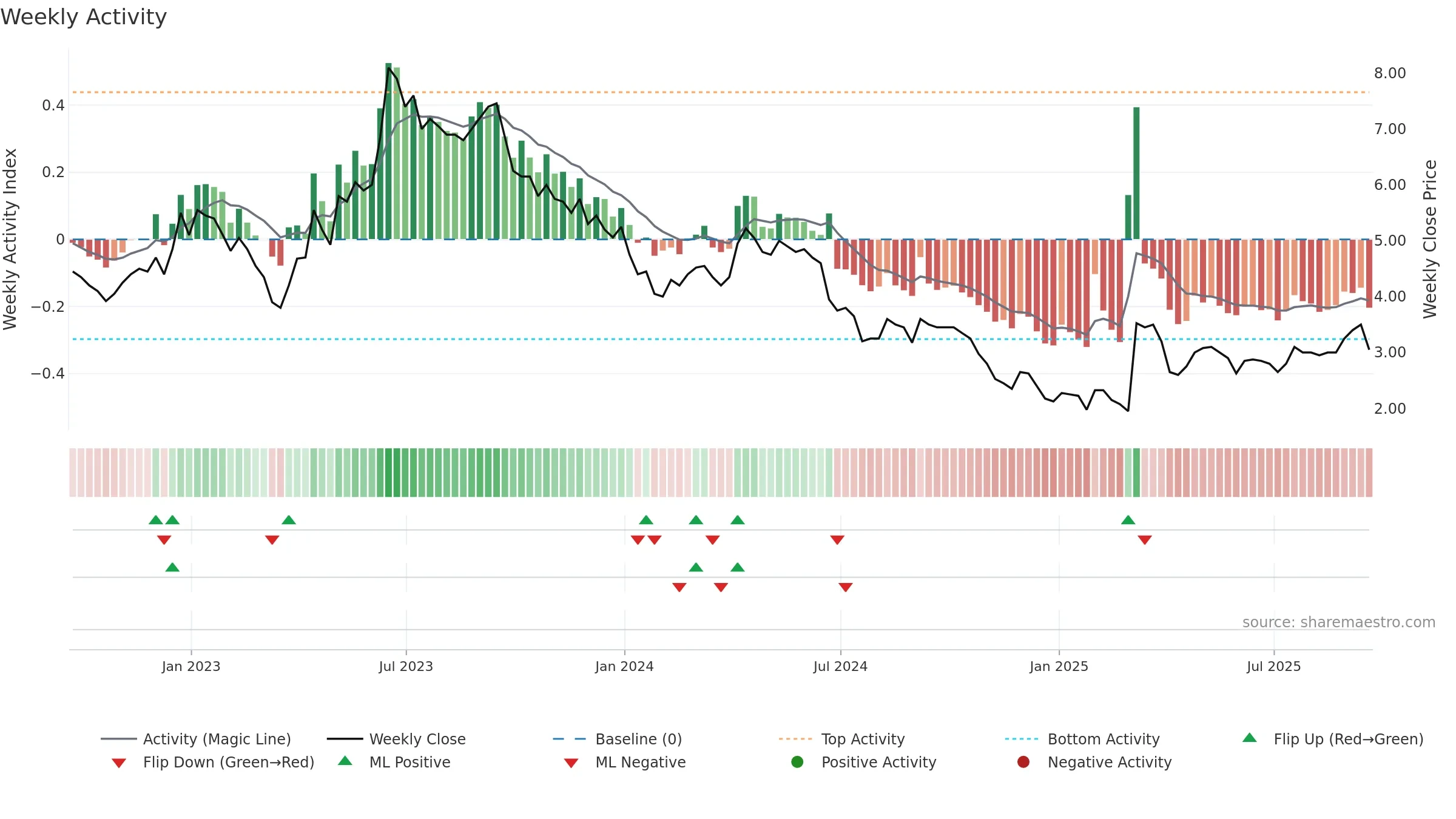Click the 8.00 price axis tick
The width and height of the screenshot is (1456, 819).
click(x=1390, y=73)
